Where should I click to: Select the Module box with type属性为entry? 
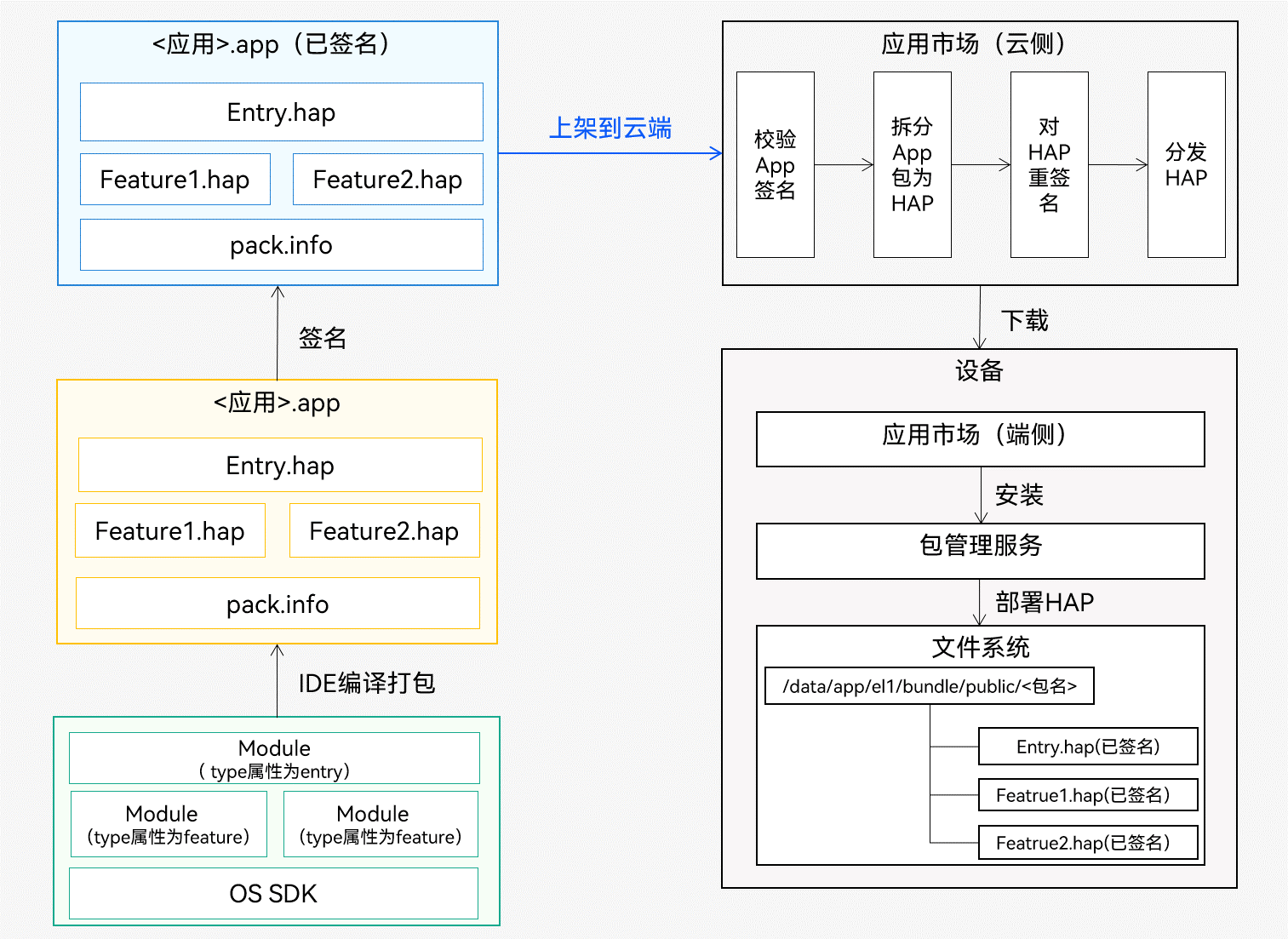(274, 759)
